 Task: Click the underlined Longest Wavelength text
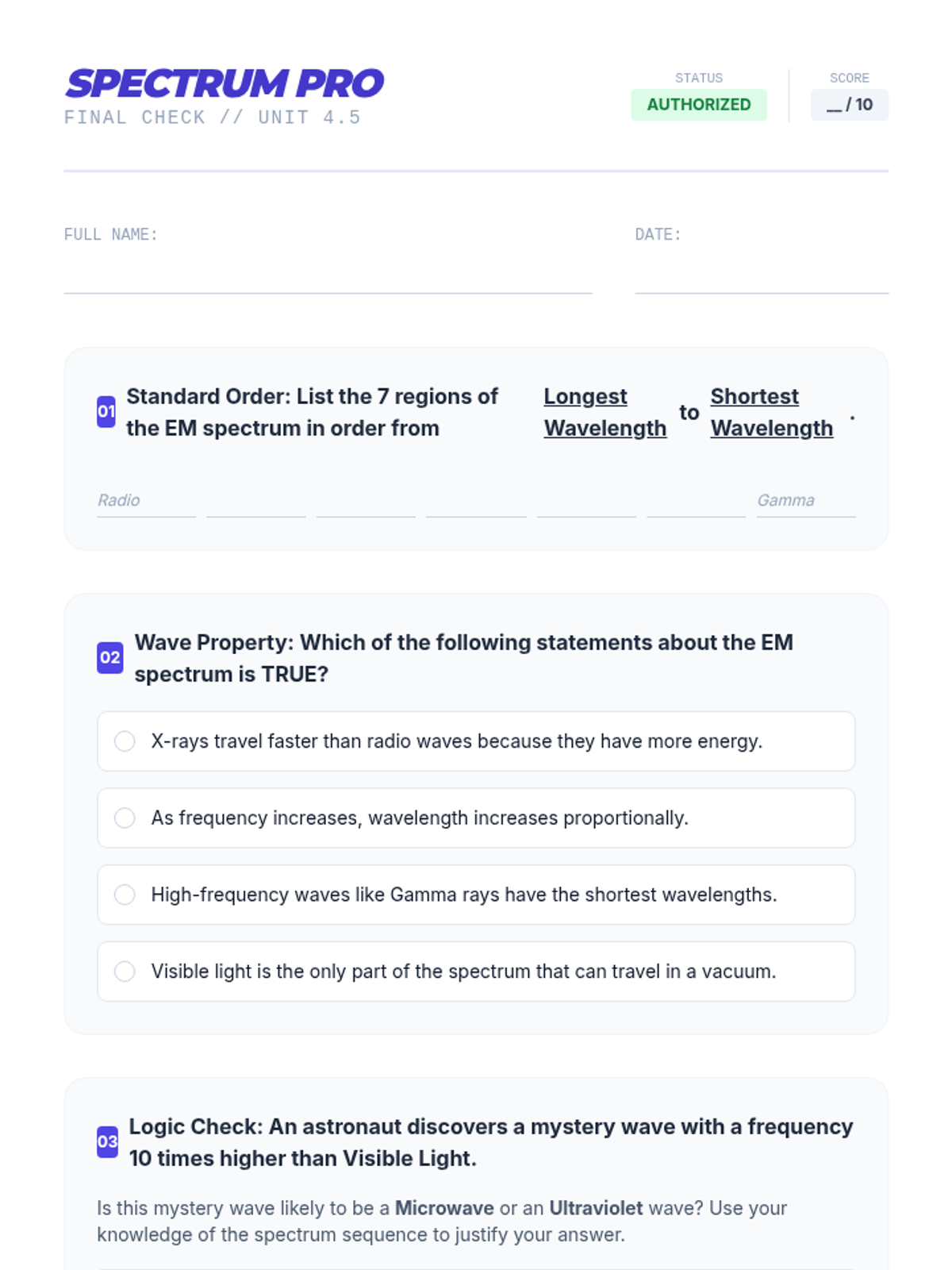[x=605, y=412]
